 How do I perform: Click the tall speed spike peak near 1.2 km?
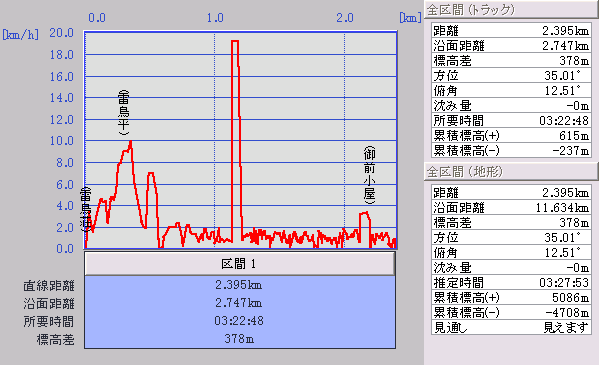[x=235, y=41]
